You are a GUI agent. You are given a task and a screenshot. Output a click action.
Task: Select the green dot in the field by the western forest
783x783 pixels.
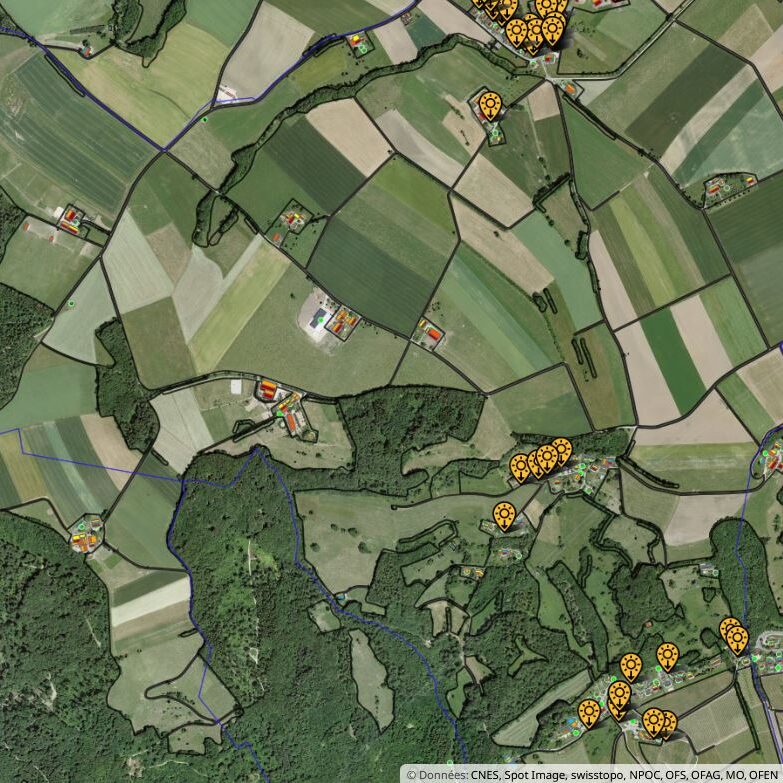click(x=71, y=303)
